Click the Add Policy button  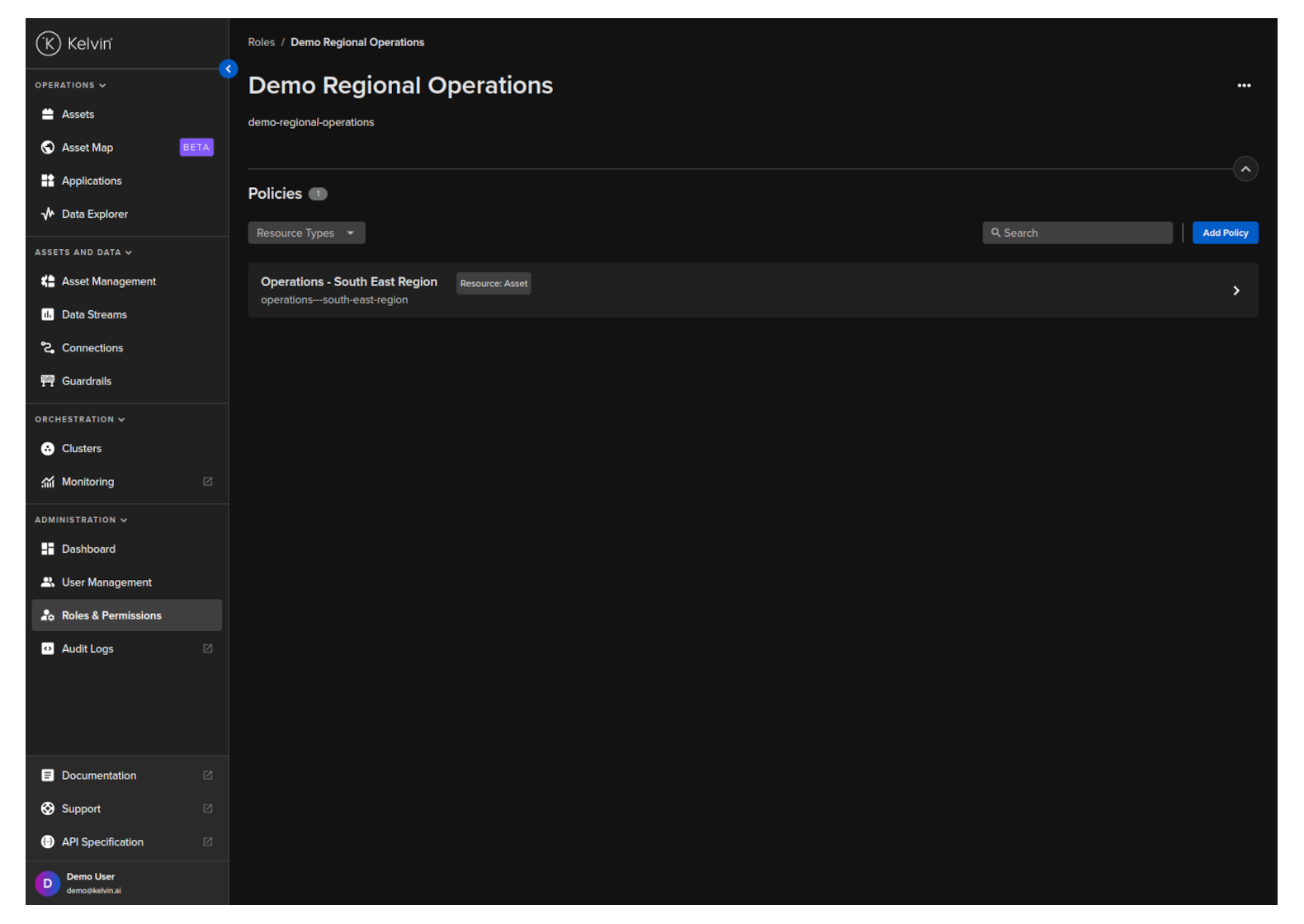[1225, 233]
